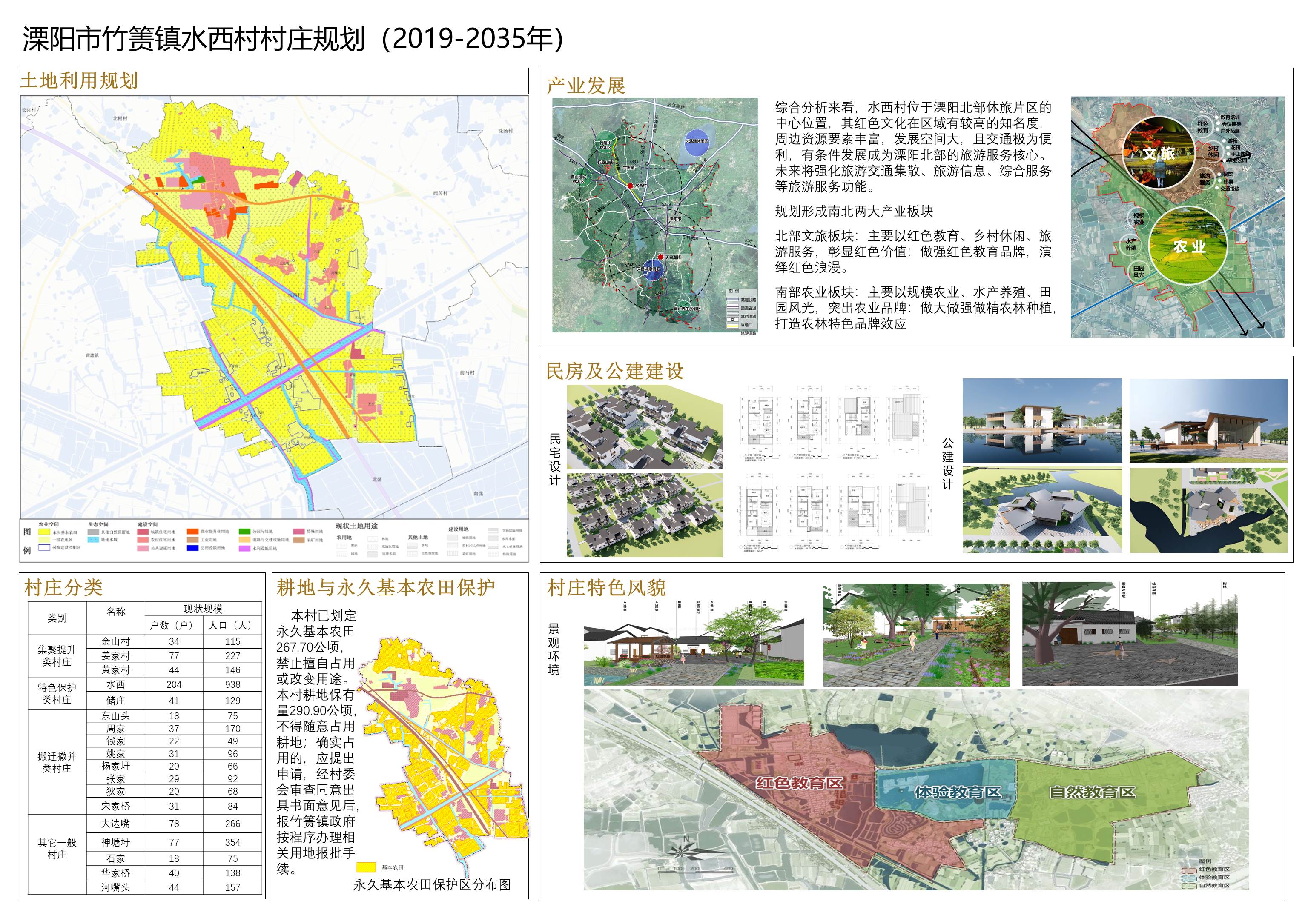Click the yellow 永久基本农田 legend swatch
The height and width of the screenshot is (924, 1308).
tap(44, 532)
